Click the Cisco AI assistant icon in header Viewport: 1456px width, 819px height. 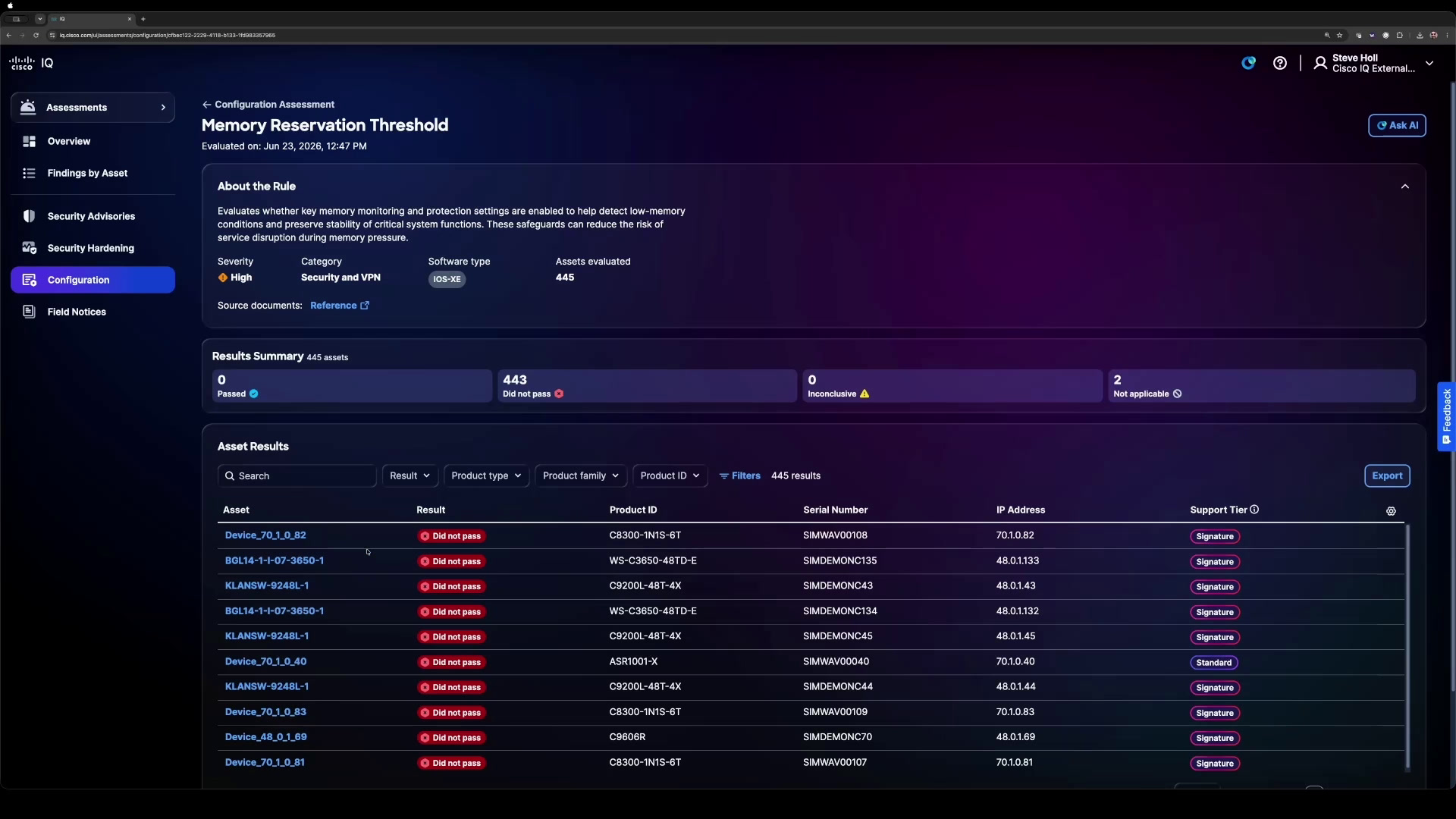pos(1248,63)
